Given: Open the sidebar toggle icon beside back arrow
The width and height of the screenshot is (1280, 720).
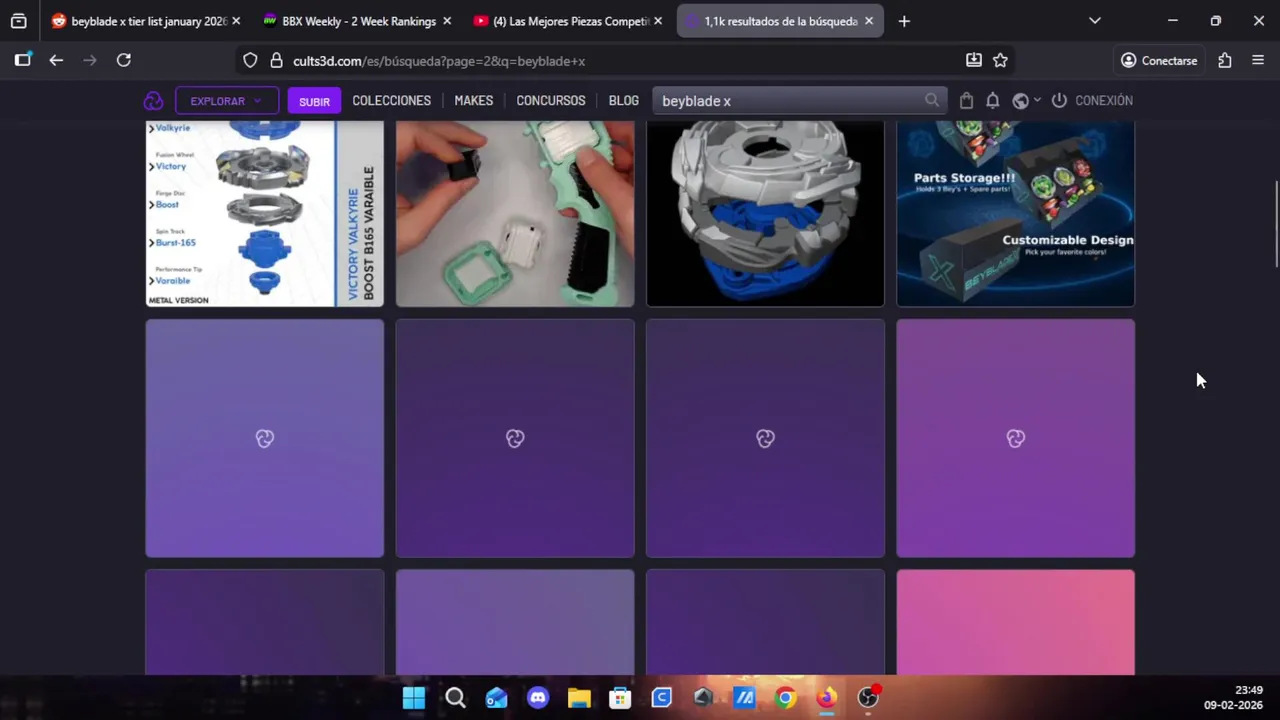Looking at the screenshot, I should (x=22, y=61).
